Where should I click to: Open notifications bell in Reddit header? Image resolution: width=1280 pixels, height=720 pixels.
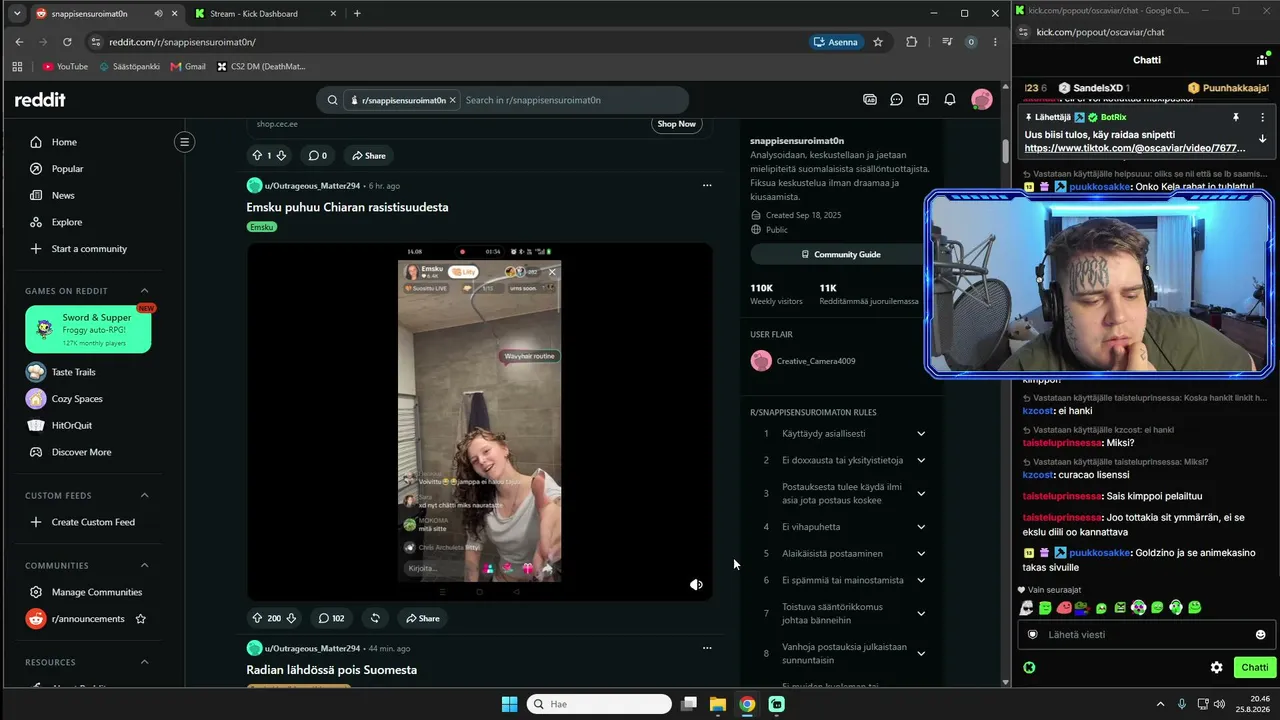[950, 100]
